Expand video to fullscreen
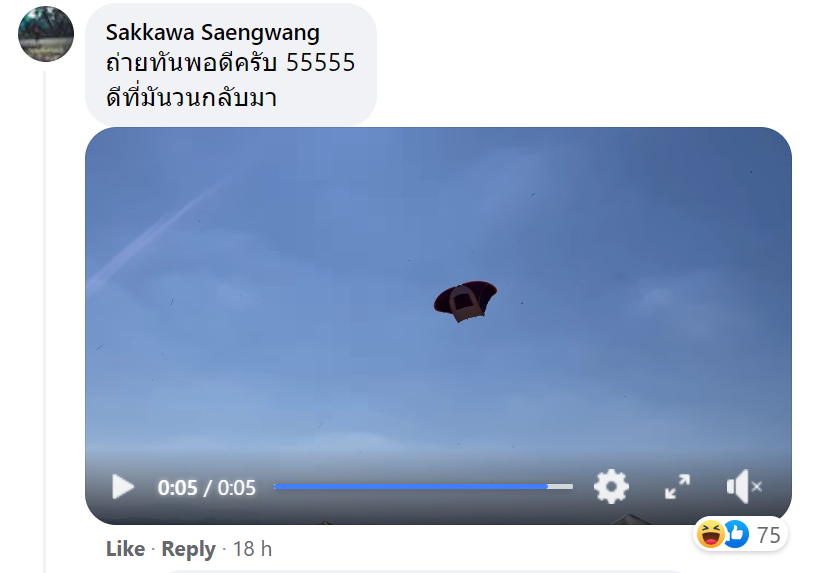 point(677,487)
